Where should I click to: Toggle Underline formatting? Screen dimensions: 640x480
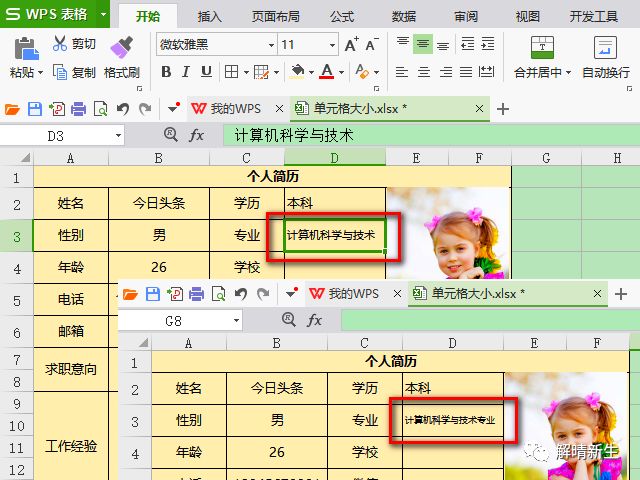tap(206, 72)
